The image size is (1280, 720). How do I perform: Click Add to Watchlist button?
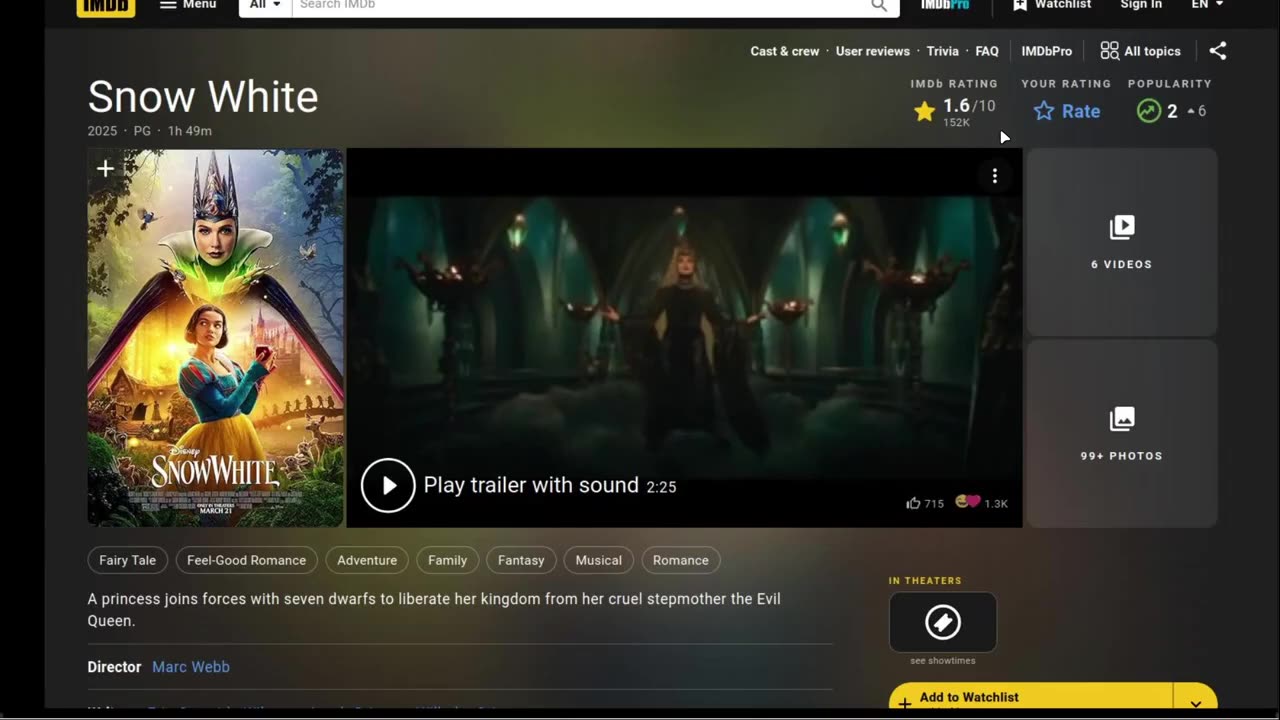(1030, 699)
